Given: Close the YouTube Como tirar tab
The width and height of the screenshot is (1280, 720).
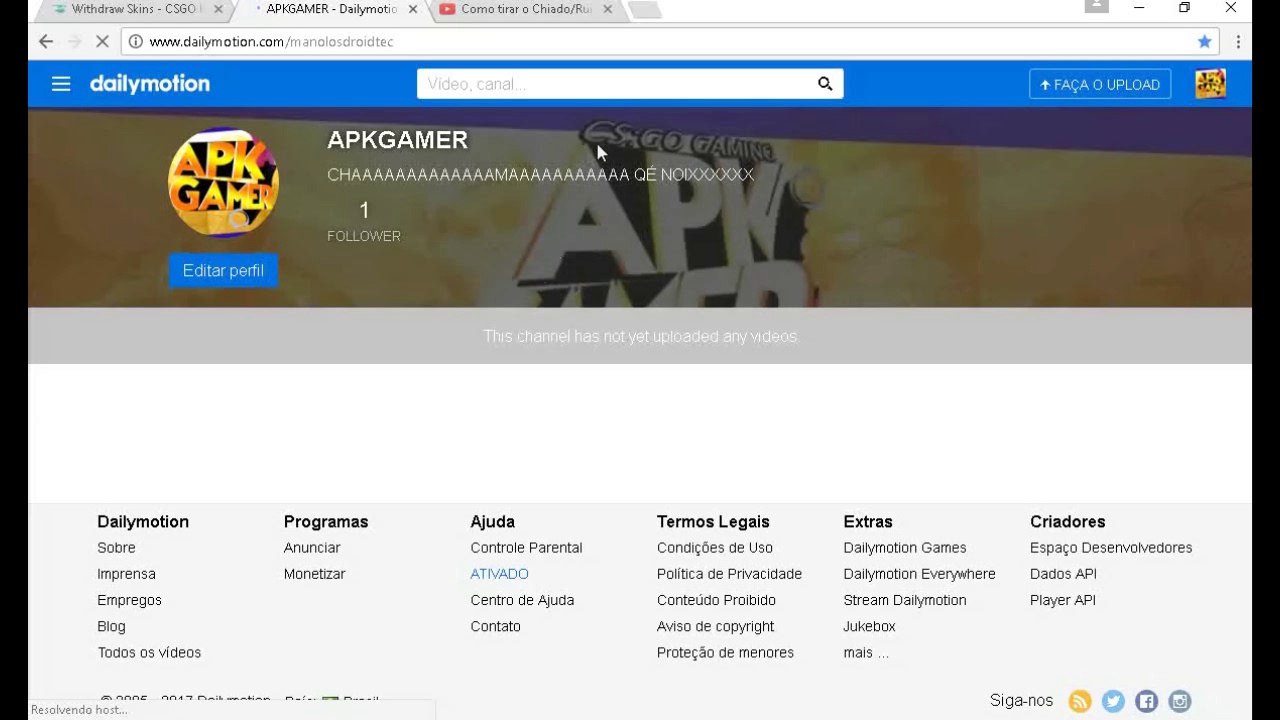Looking at the screenshot, I should click(x=607, y=9).
